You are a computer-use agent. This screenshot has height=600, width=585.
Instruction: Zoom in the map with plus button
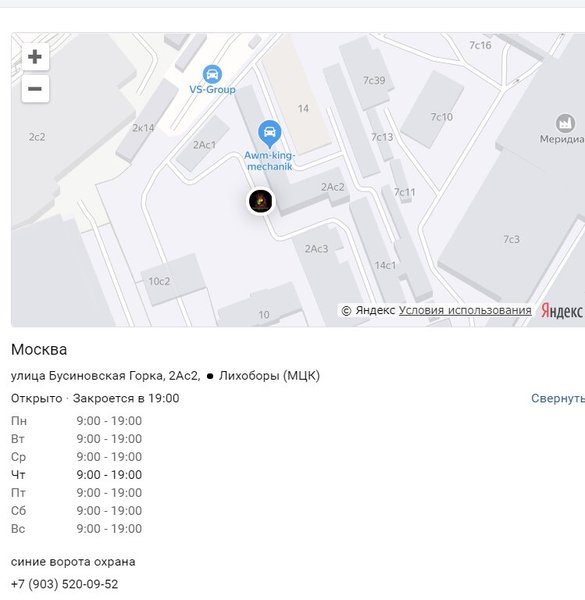pos(35,57)
